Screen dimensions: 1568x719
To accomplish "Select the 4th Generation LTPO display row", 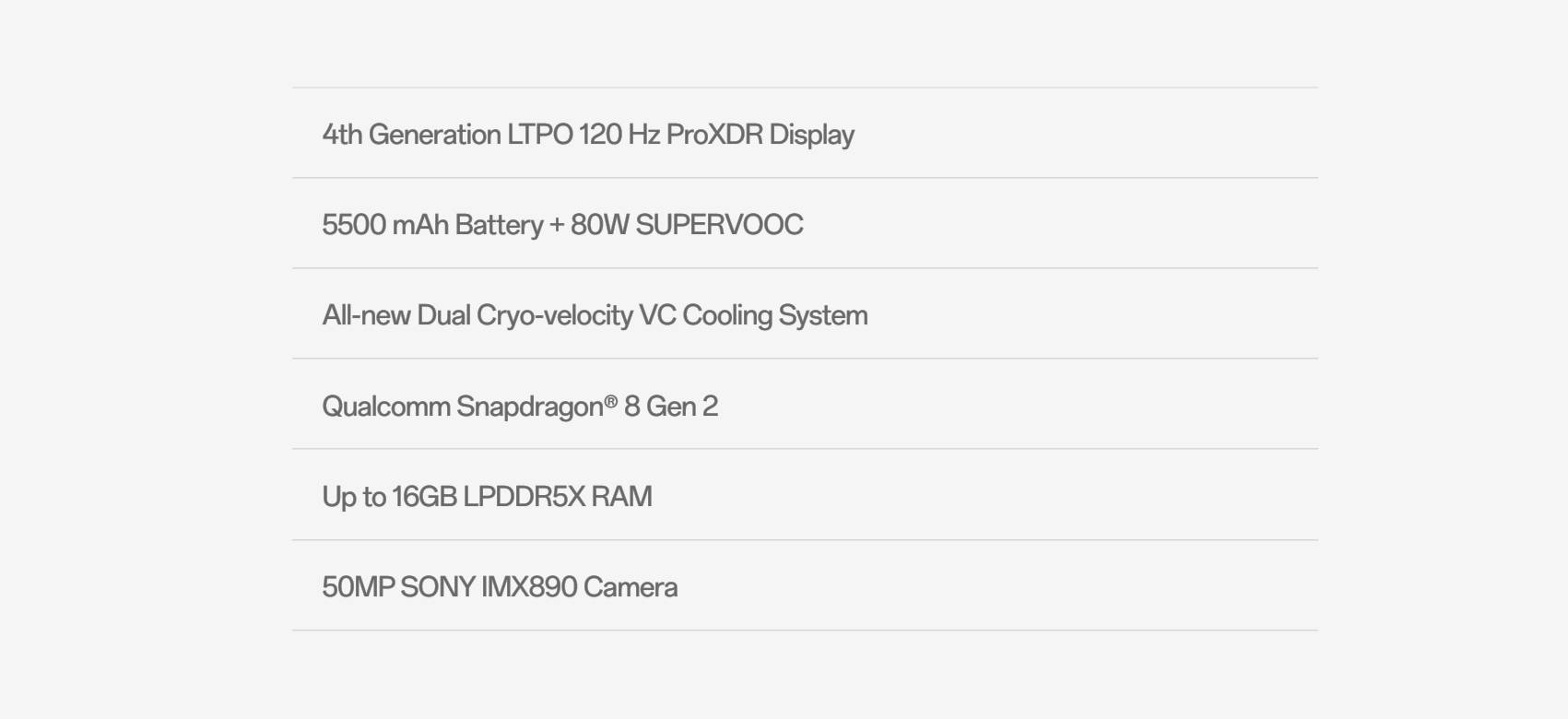I will click(x=805, y=134).
